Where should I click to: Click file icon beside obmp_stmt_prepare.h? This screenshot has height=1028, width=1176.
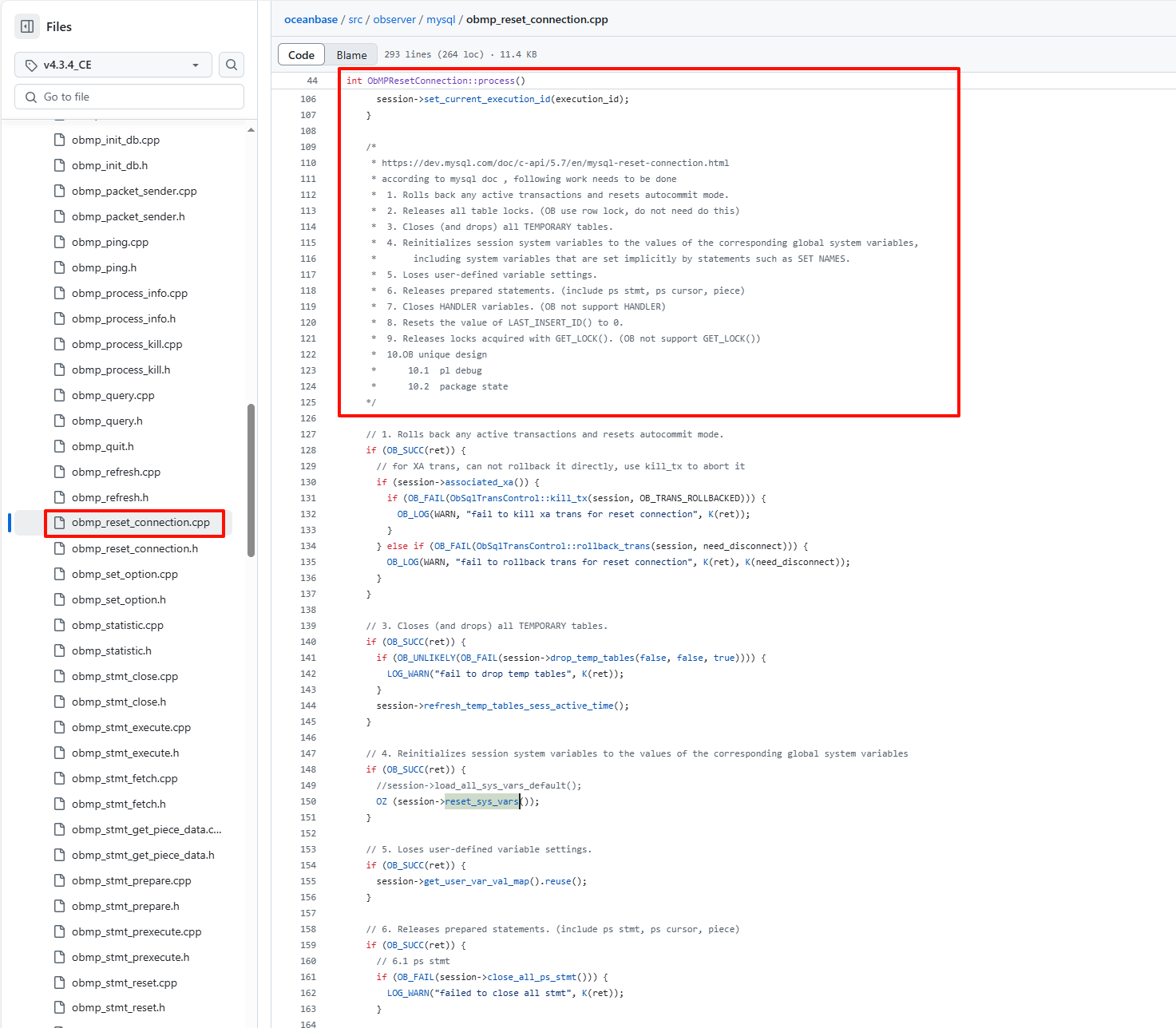(59, 906)
